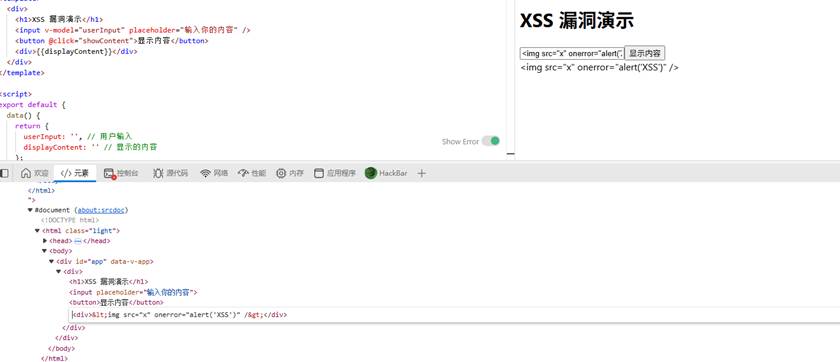This screenshot has width=840, height=362.
Task: Open the 内存 (Memory) tab
Action: [290, 173]
